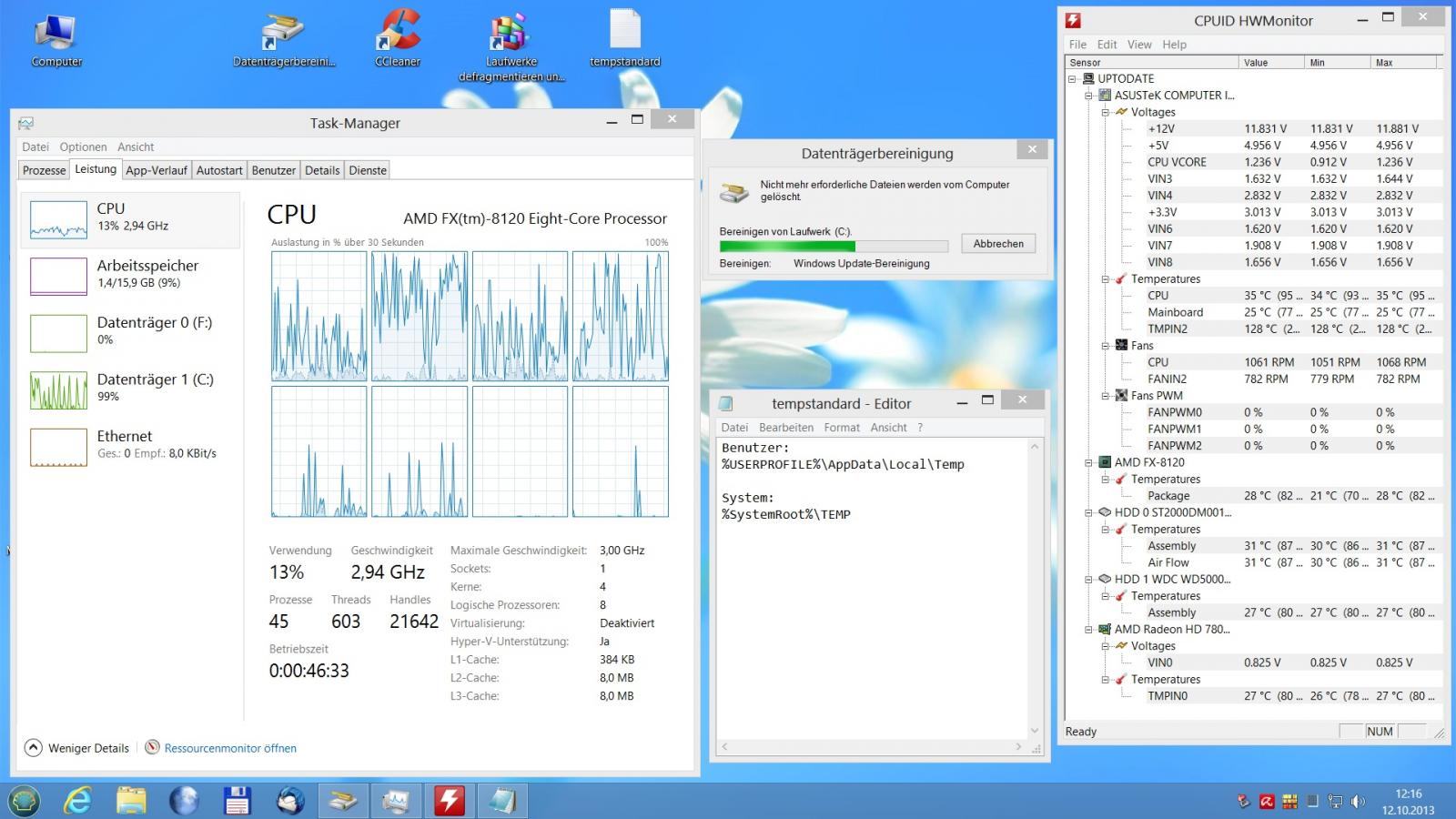This screenshot has height=819, width=1456.
Task: Select Ethernet performance thumbnail
Action: (58, 447)
